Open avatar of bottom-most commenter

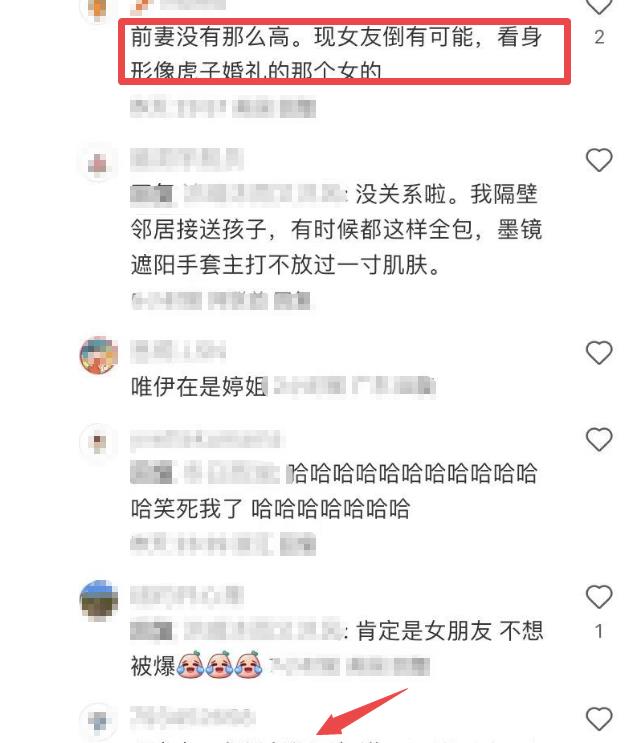[x=99, y=721]
